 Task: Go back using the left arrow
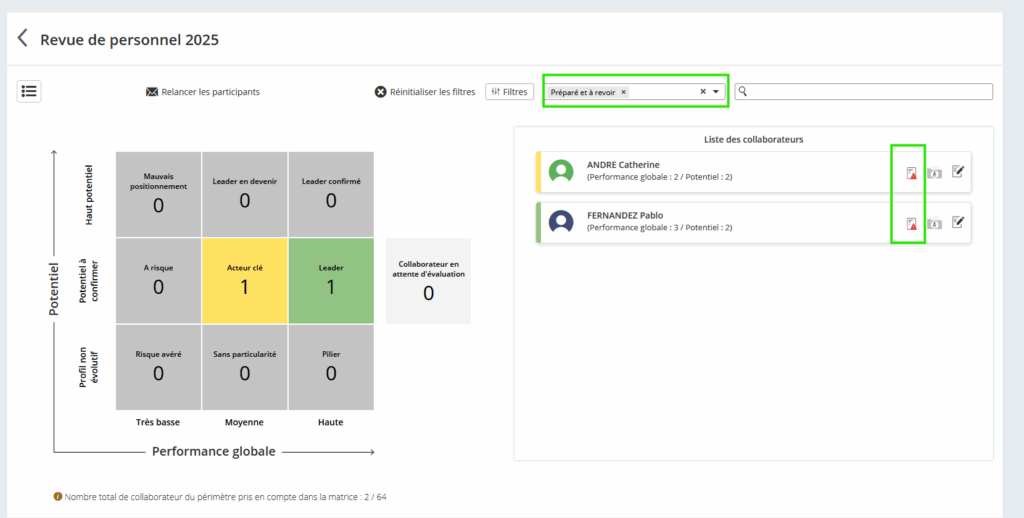click(x=22, y=39)
